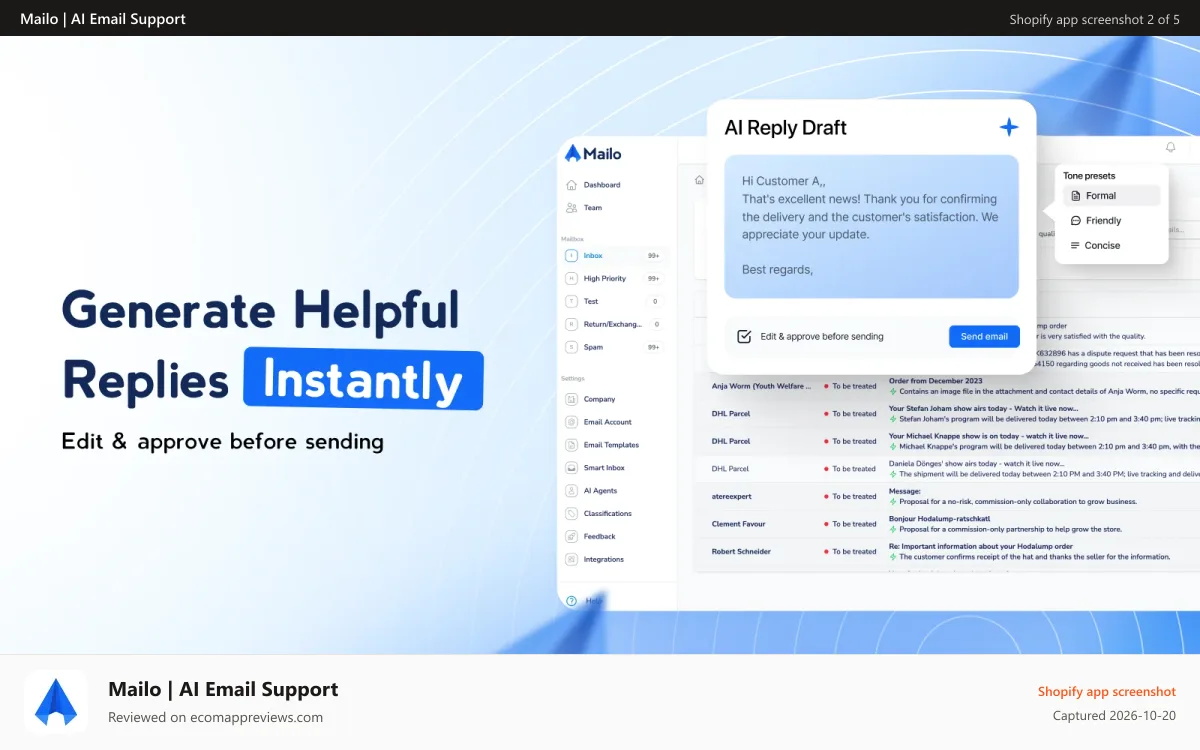Click 'Captured 2026-10-20' text

1115,716
